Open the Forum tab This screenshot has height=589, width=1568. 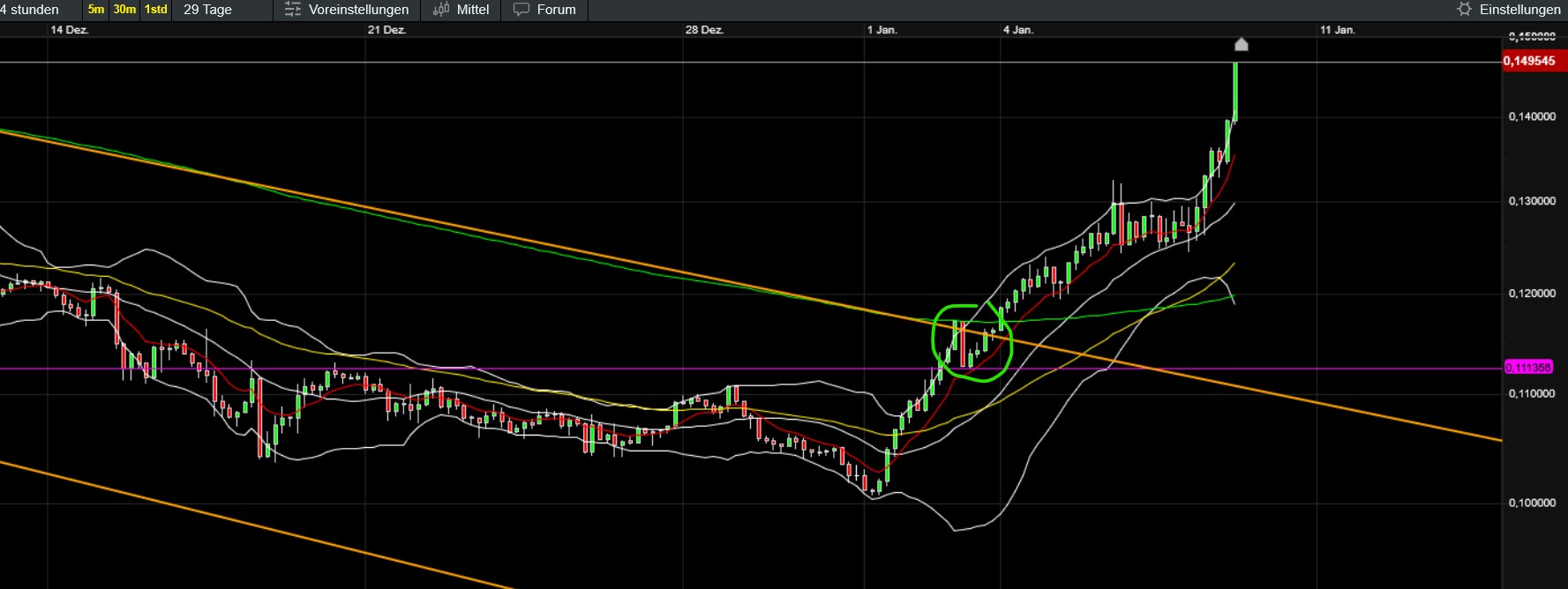556,10
